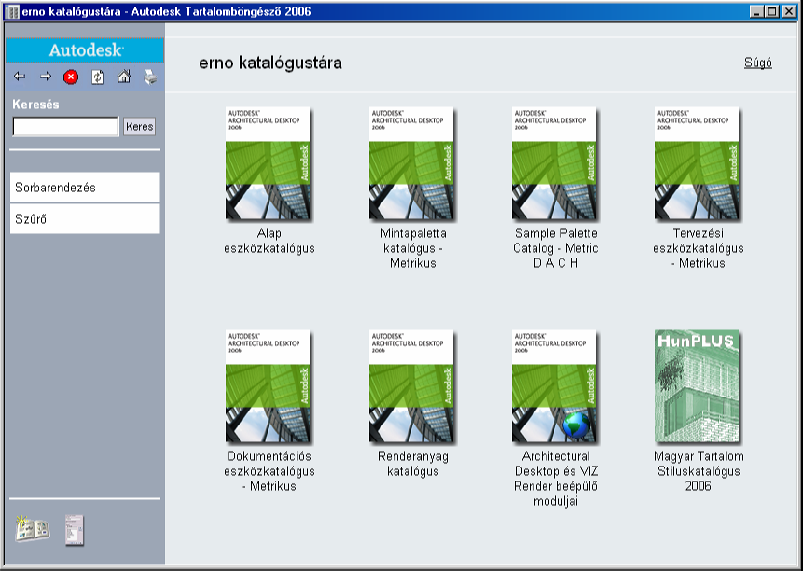Image resolution: width=803 pixels, height=571 pixels.
Task: Open the HunPLUS Magyar Tartalom cover
Action: (697, 386)
